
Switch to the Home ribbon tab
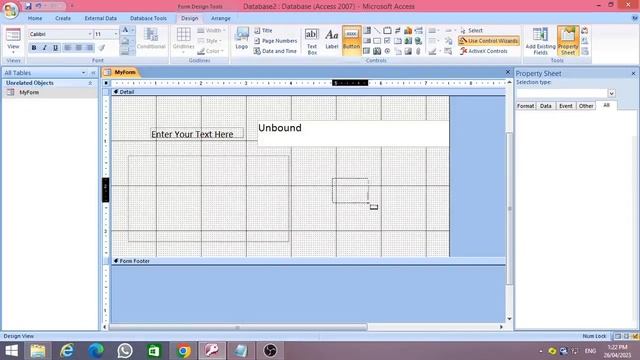[x=35, y=18]
